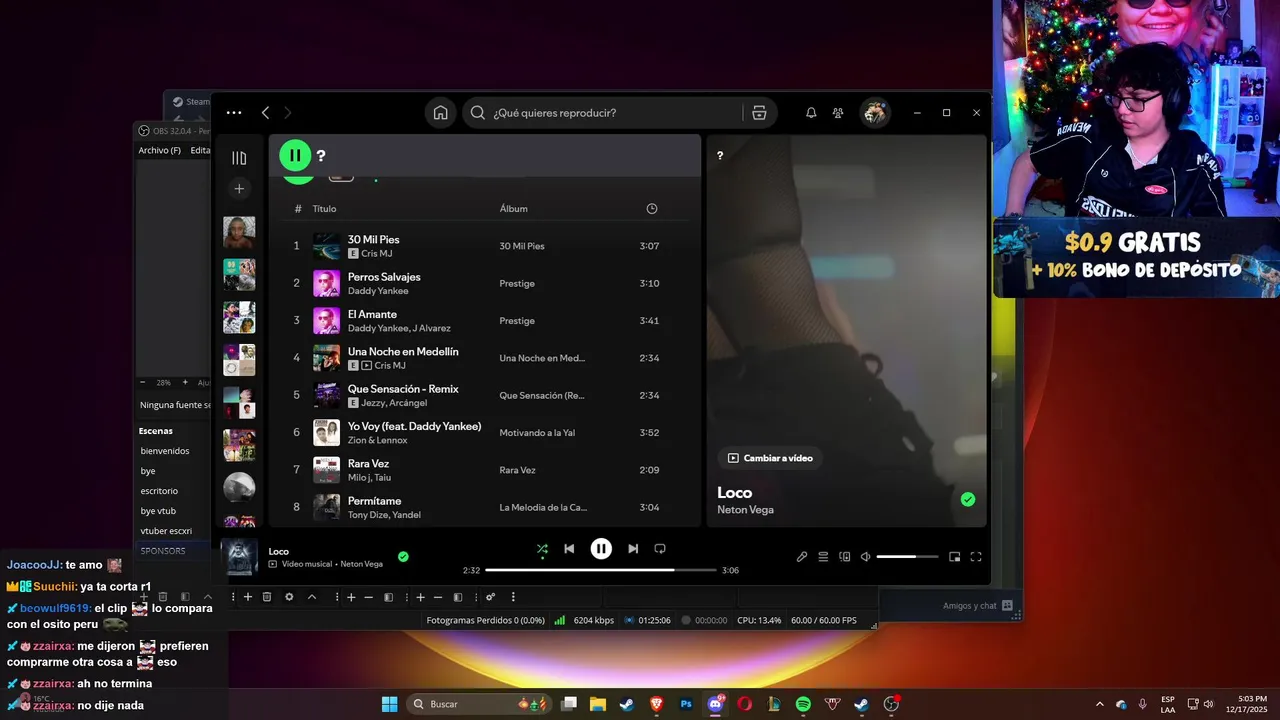Open Steam Amigos y chat panel
Screen dimensions: 1280x720
coord(978,606)
